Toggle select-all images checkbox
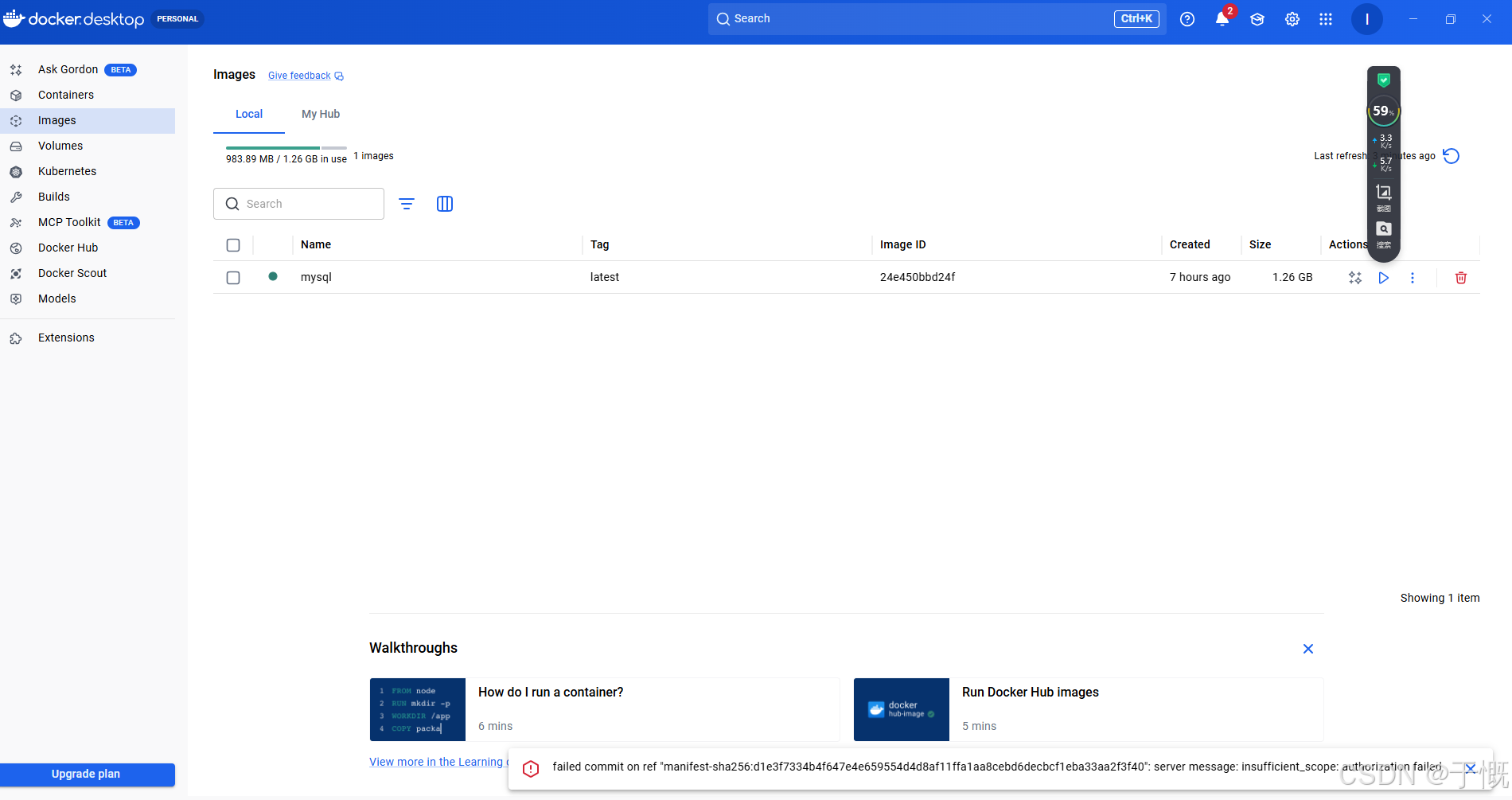The image size is (1512, 800). (x=233, y=245)
